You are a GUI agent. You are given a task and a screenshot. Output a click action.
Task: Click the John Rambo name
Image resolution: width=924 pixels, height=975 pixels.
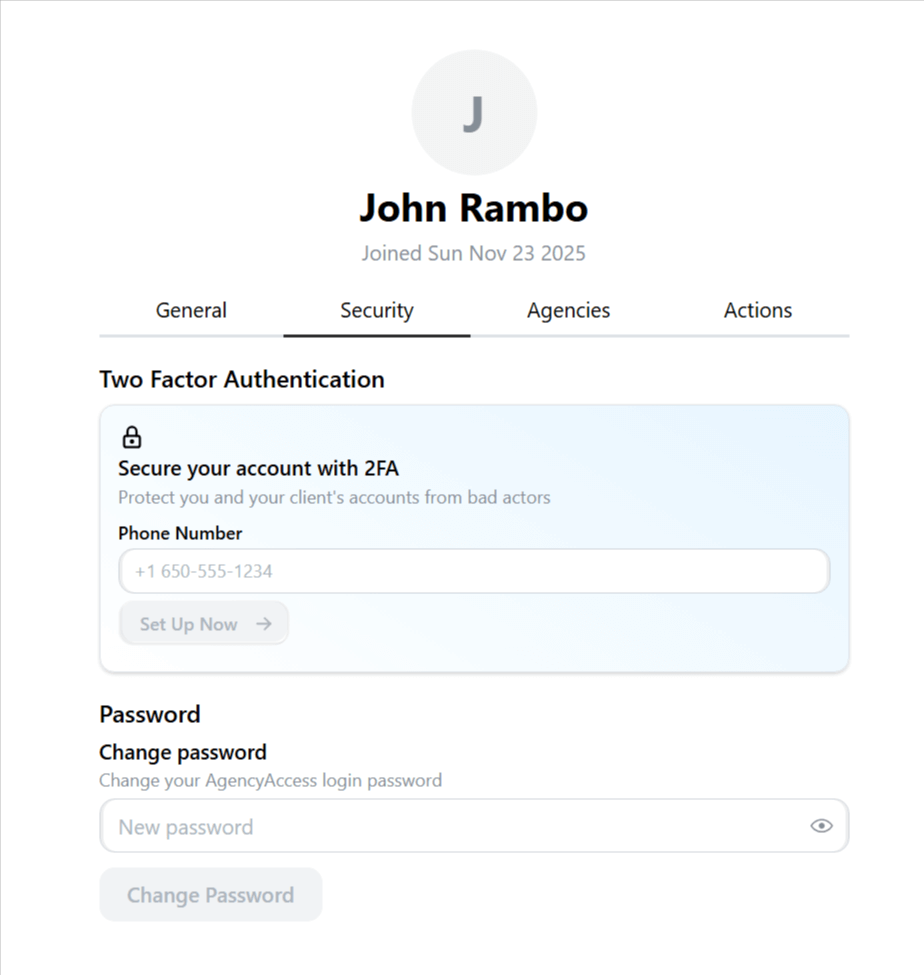click(473, 207)
